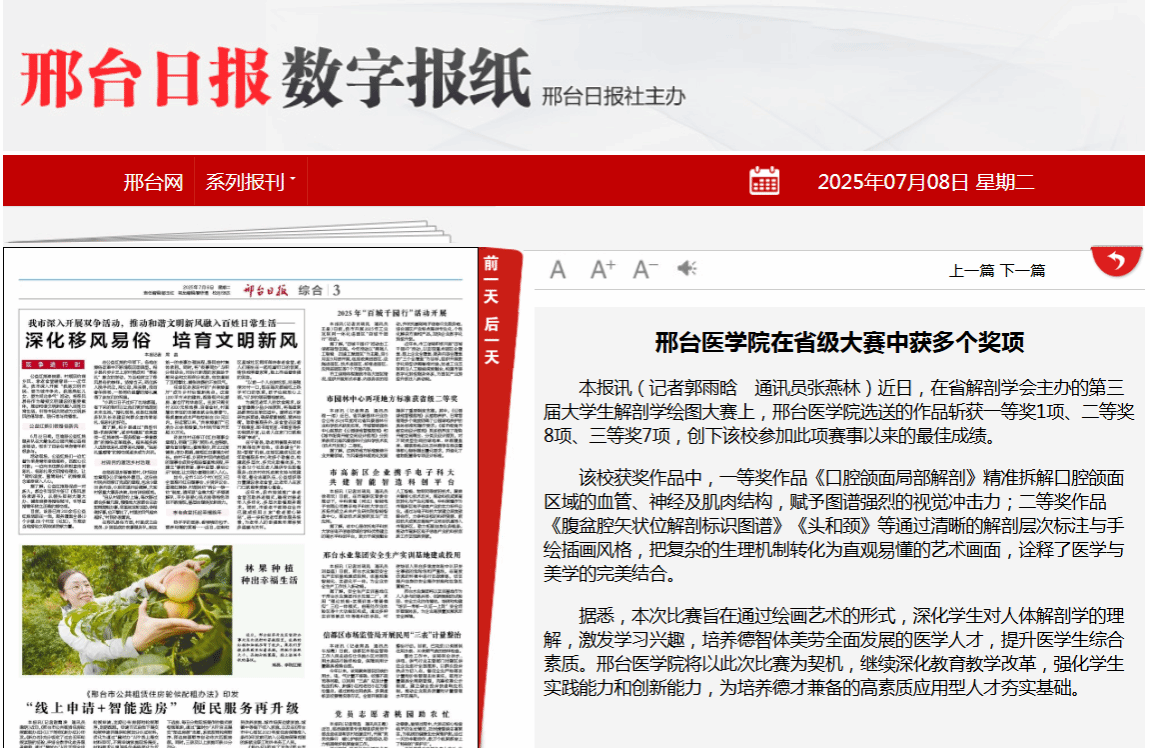Open the 邢台网 navigation link

pyautogui.click(x=153, y=182)
